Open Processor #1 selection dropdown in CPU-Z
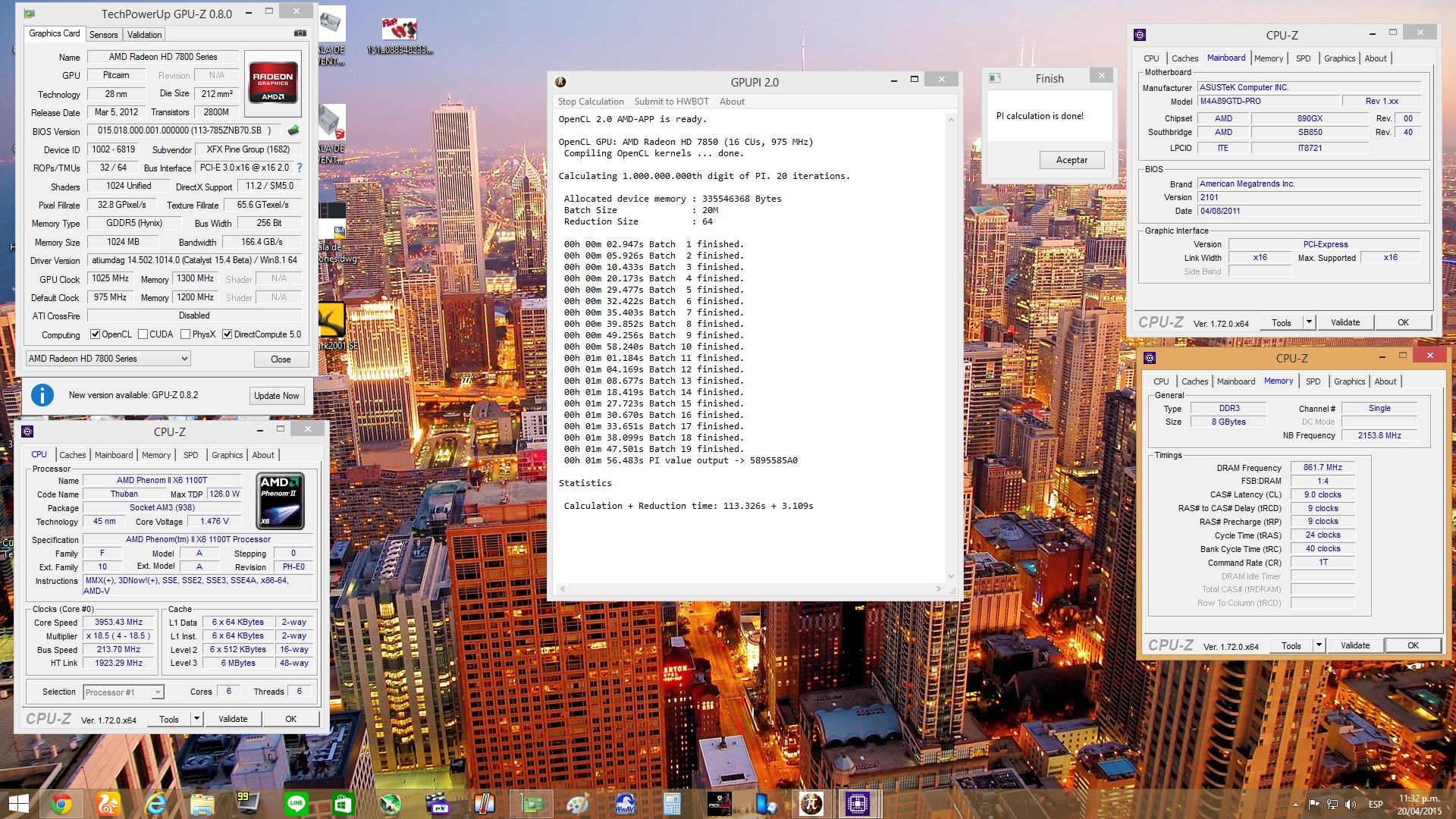This screenshot has height=819, width=1456. (x=124, y=692)
